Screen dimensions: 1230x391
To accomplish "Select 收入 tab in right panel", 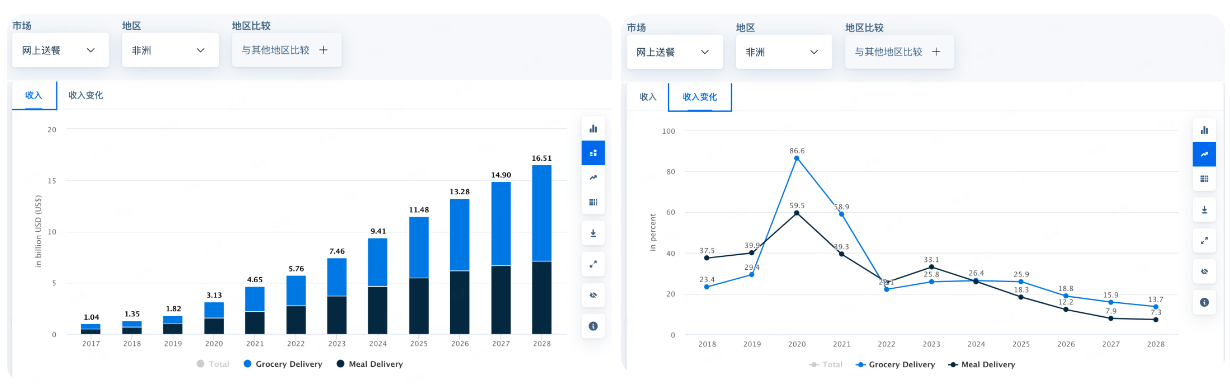I will (x=648, y=97).
